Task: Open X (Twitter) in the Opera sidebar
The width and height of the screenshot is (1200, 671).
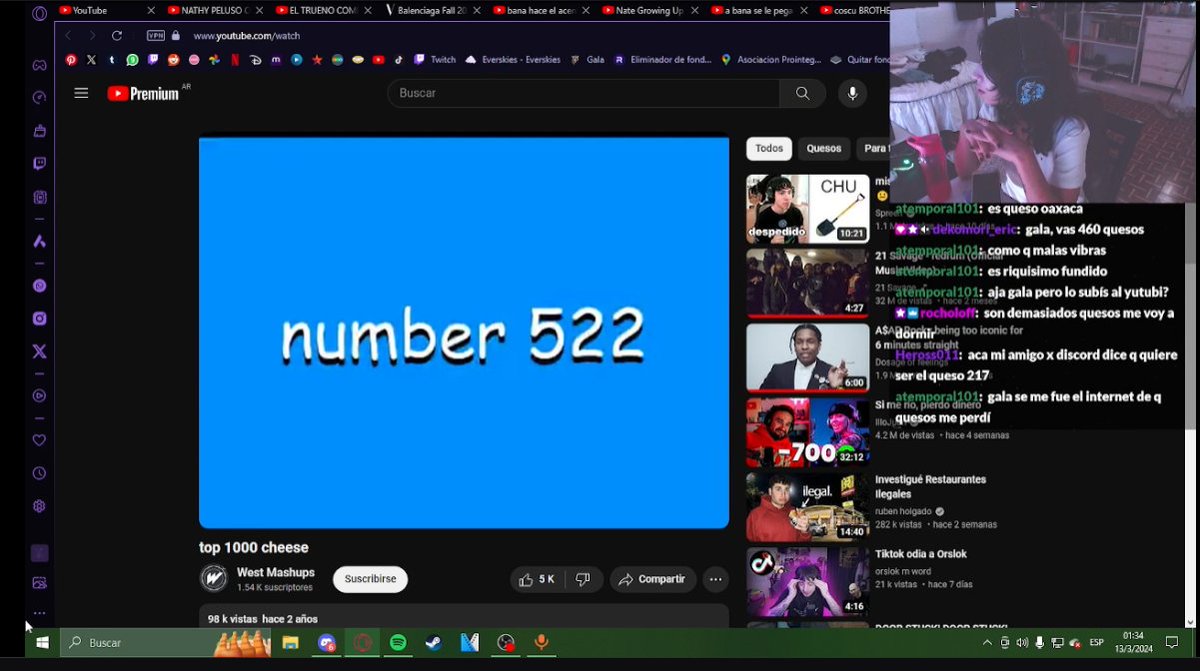Action: 39,351
